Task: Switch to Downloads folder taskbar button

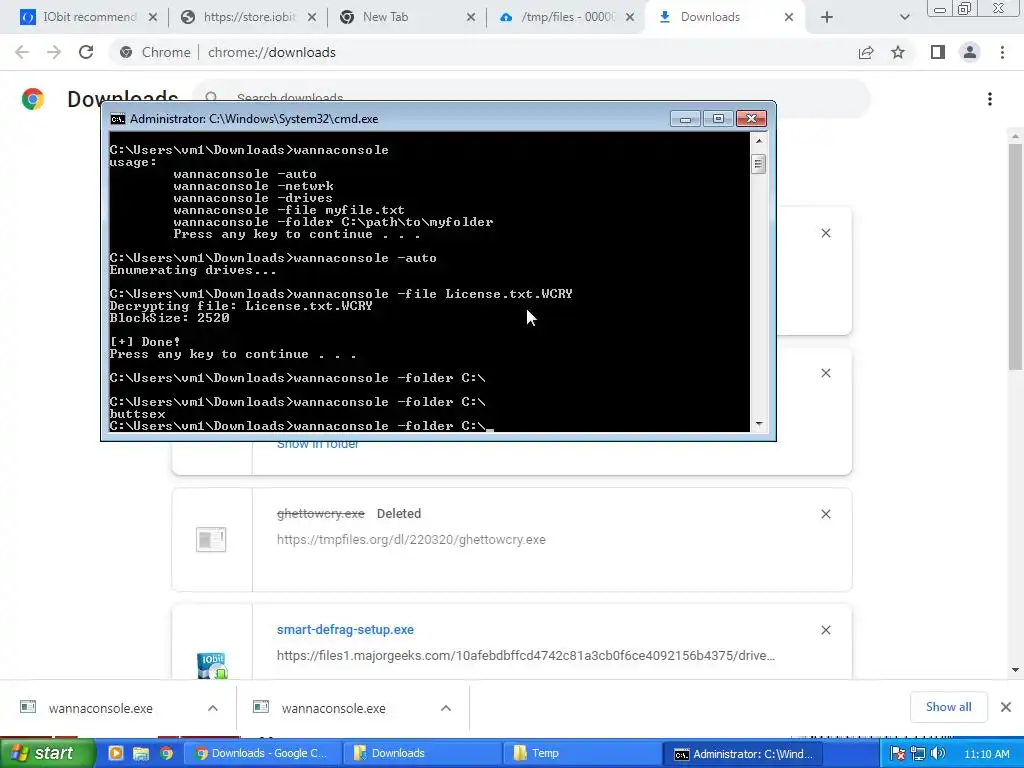Action: pyautogui.click(x=423, y=753)
